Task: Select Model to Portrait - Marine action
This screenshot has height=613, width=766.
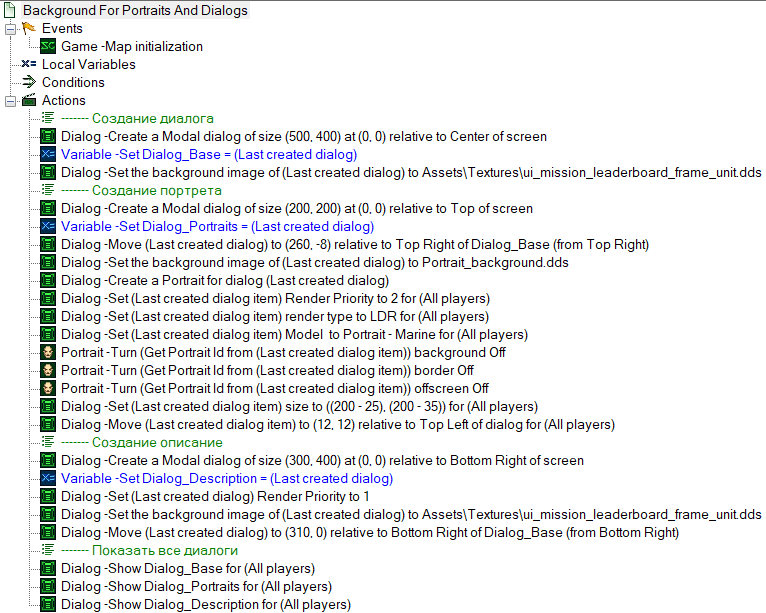Action: pyautogui.click(x=295, y=335)
